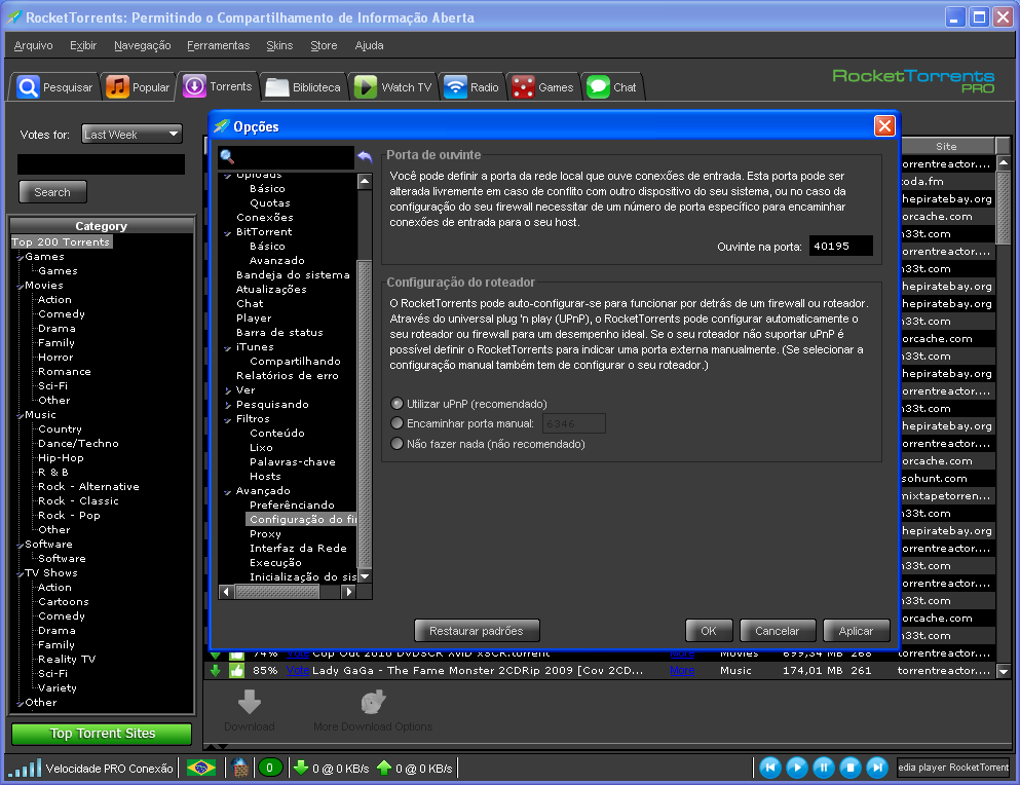Image resolution: width=1020 pixels, height=785 pixels.
Task: Click the Restaurar padrões button
Action: click(x=477, y=630)
